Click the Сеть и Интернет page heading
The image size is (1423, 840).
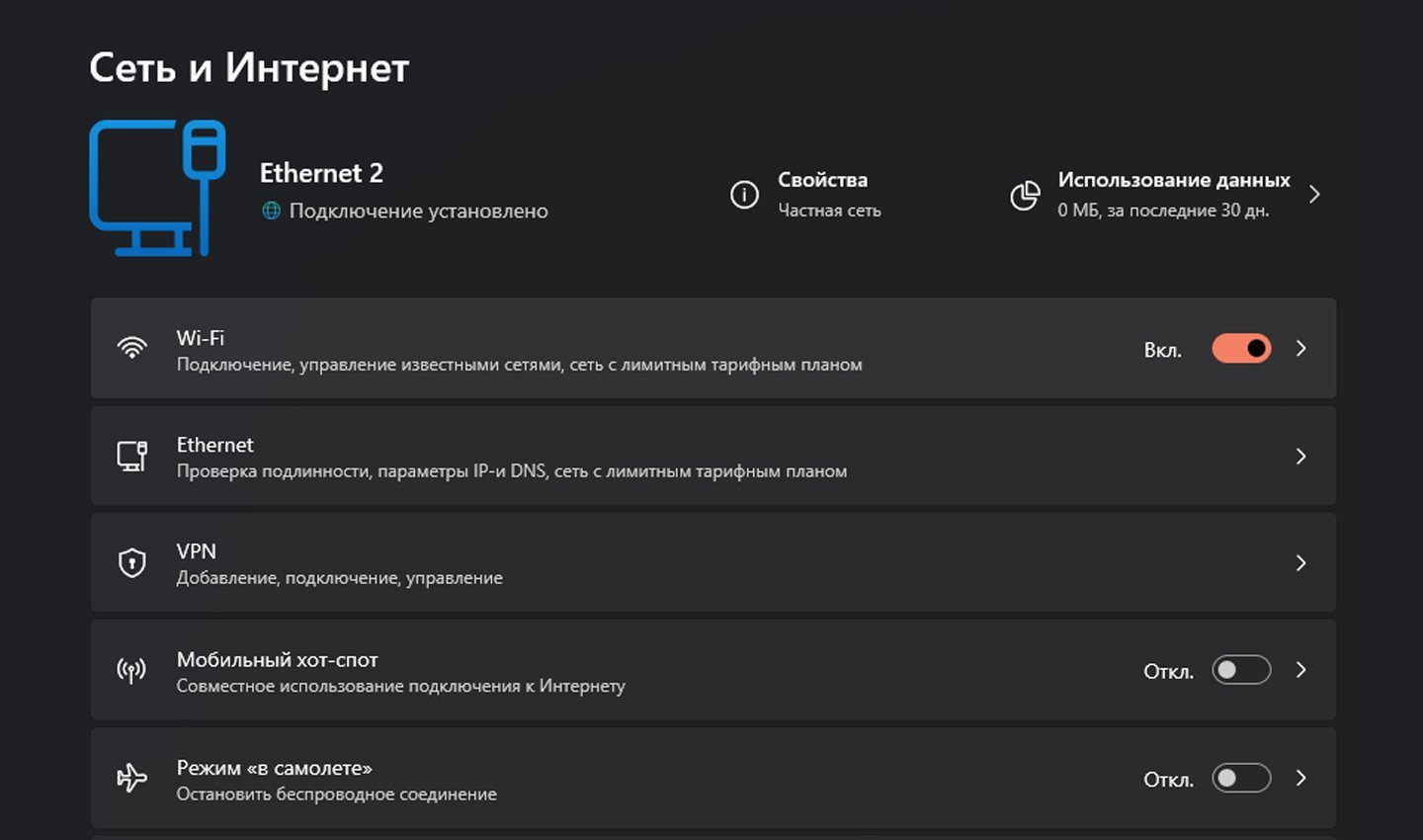(x=249, y=67)
